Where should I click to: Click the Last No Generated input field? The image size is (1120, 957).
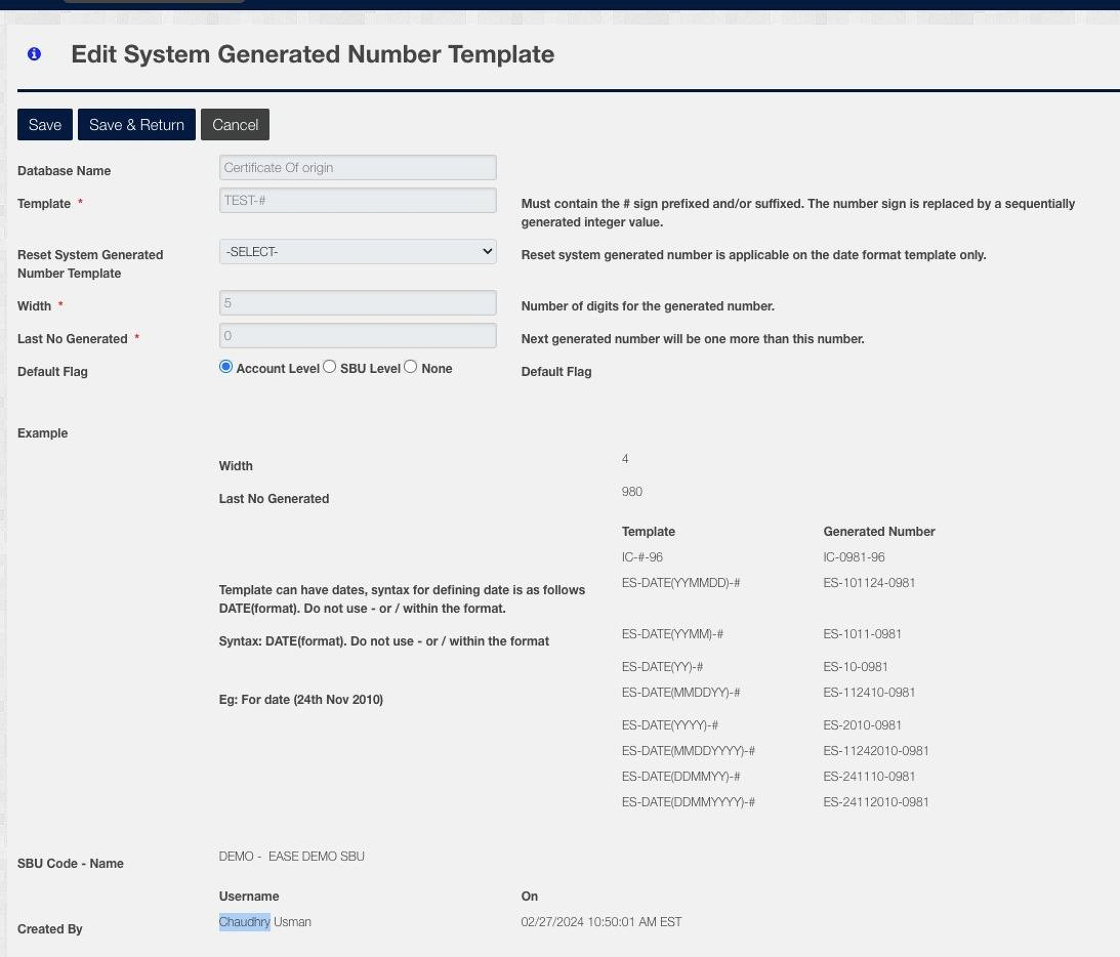[x=358, y=336]
